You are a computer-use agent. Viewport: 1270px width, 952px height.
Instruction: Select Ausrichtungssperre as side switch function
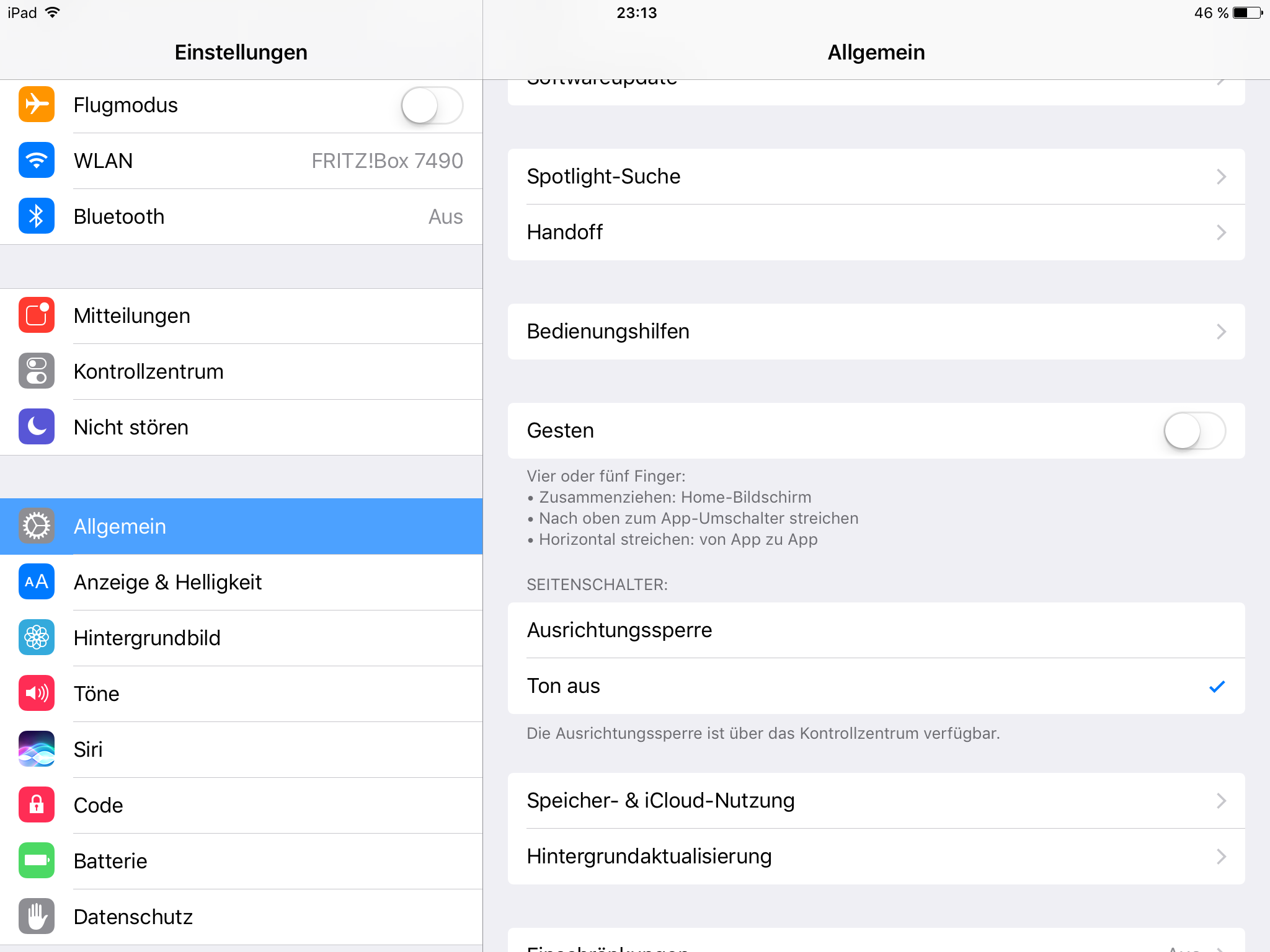(x=876, y=630)
